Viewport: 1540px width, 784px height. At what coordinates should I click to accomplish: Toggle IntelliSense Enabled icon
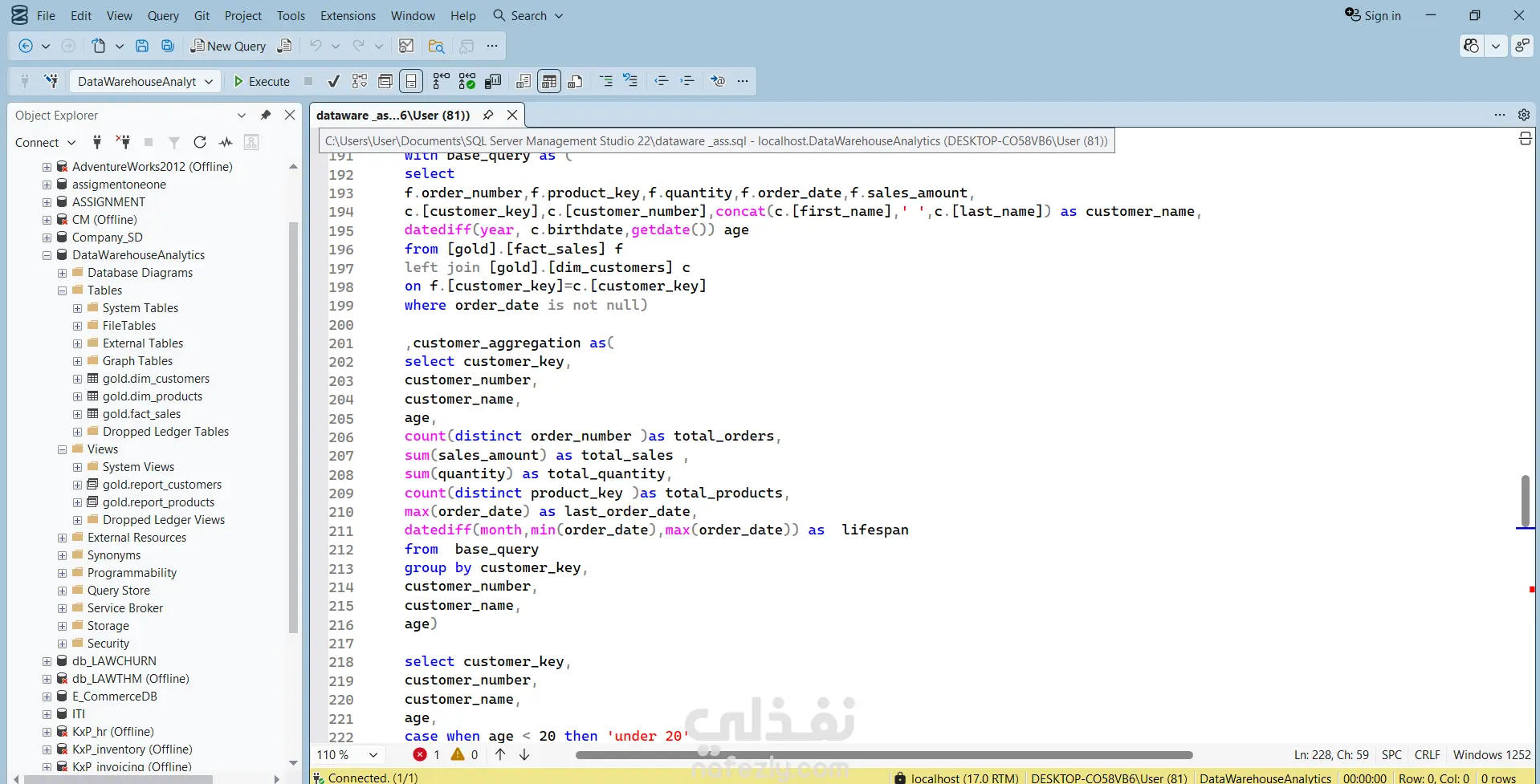pos(411,81)
